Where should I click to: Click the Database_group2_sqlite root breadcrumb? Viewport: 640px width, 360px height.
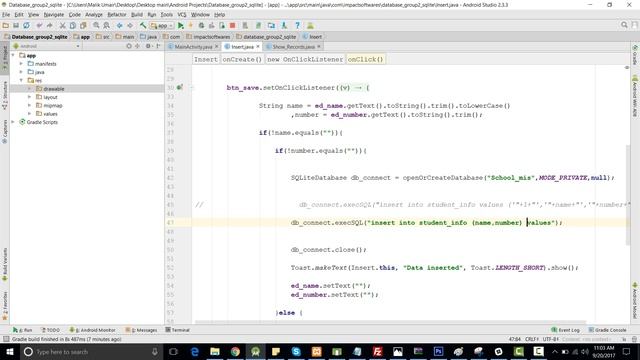pyautogui.click(x=36, y=37)
